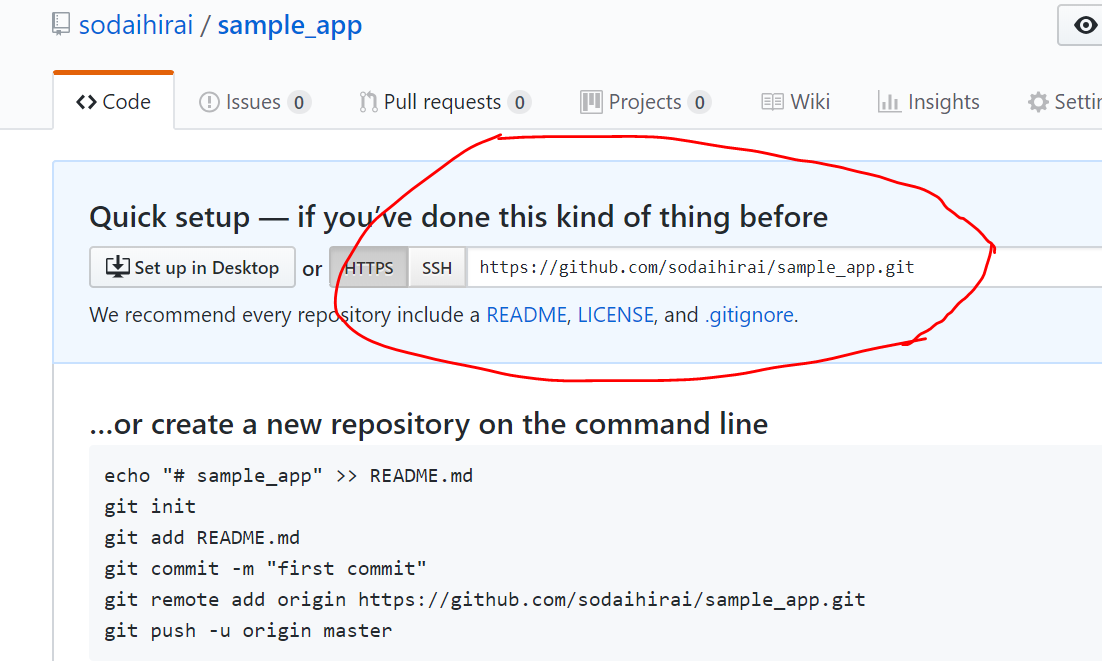Click the Insights graph icon
The width and height of the screenshot is (1102, 661).
click(888, 101)
